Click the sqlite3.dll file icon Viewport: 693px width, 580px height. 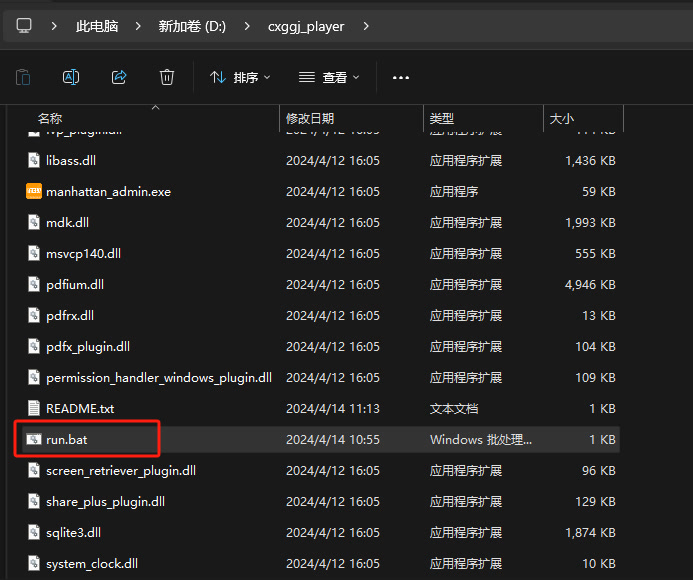tap(34, 532)
